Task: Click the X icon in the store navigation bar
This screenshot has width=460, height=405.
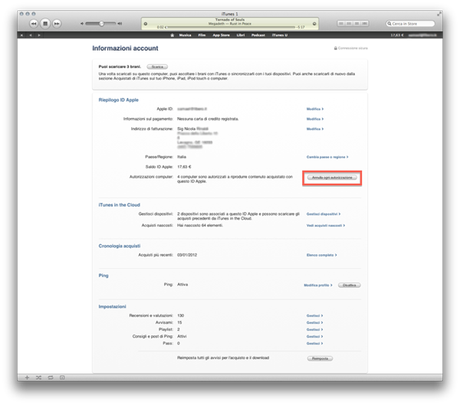Action: (x=22, y=35)
